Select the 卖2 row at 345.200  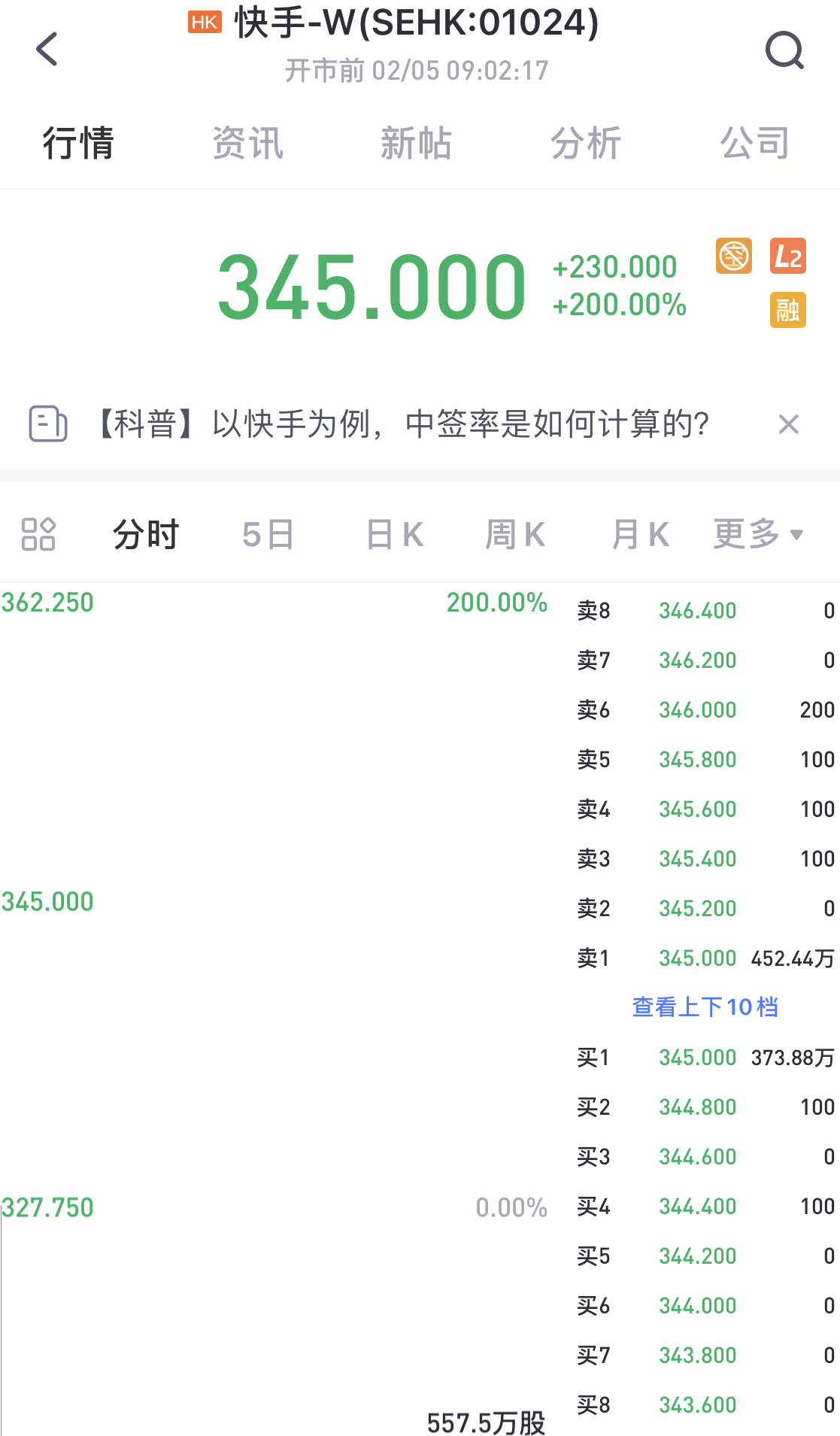(705, 908)
